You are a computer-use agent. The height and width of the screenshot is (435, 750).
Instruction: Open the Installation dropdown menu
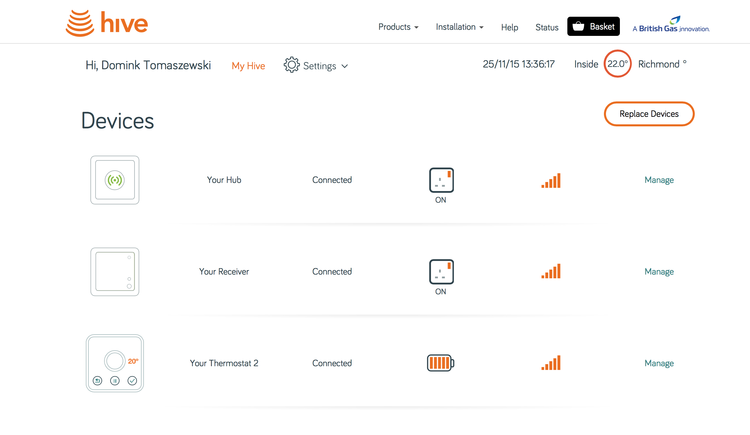click(459, 27)
